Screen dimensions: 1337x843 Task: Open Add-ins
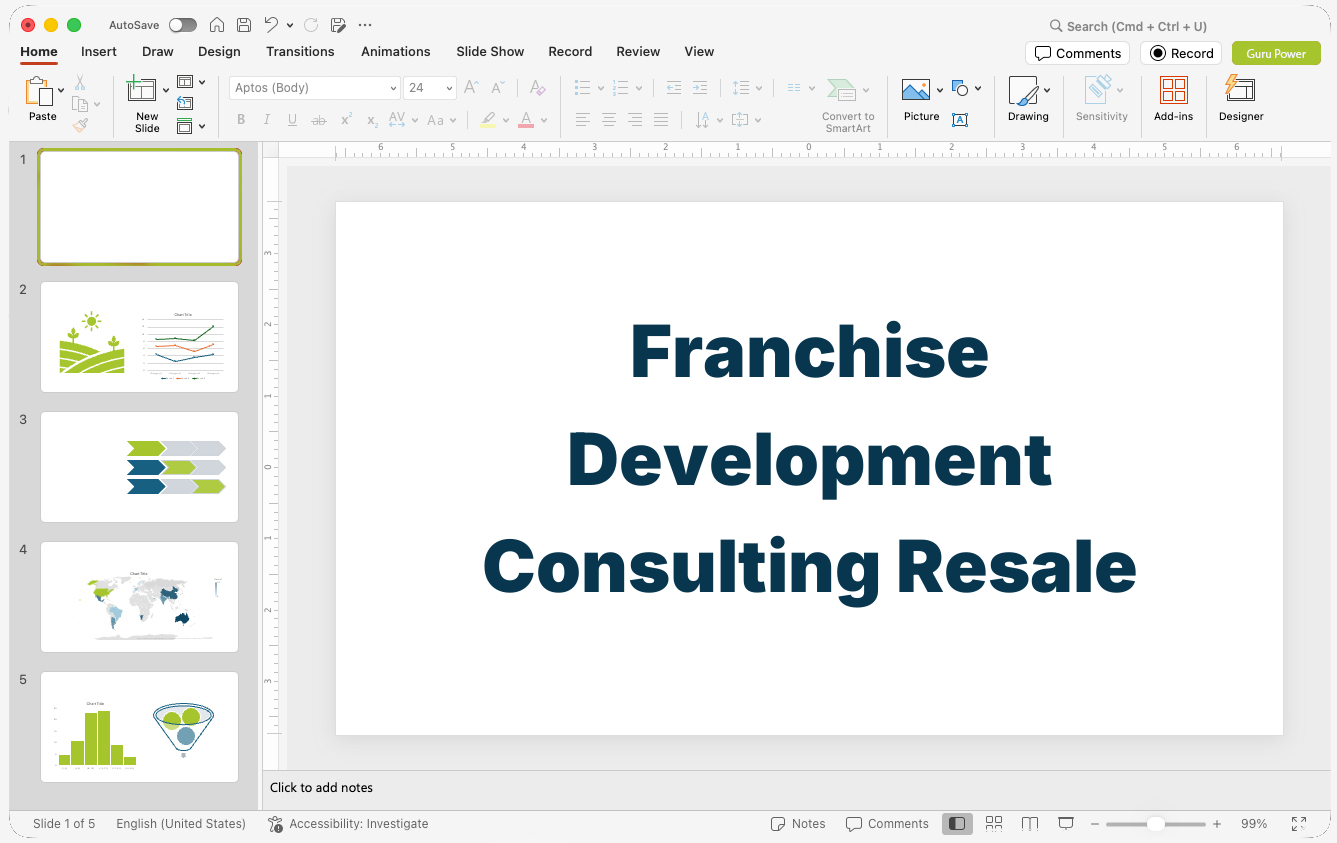pos(1173,99)
